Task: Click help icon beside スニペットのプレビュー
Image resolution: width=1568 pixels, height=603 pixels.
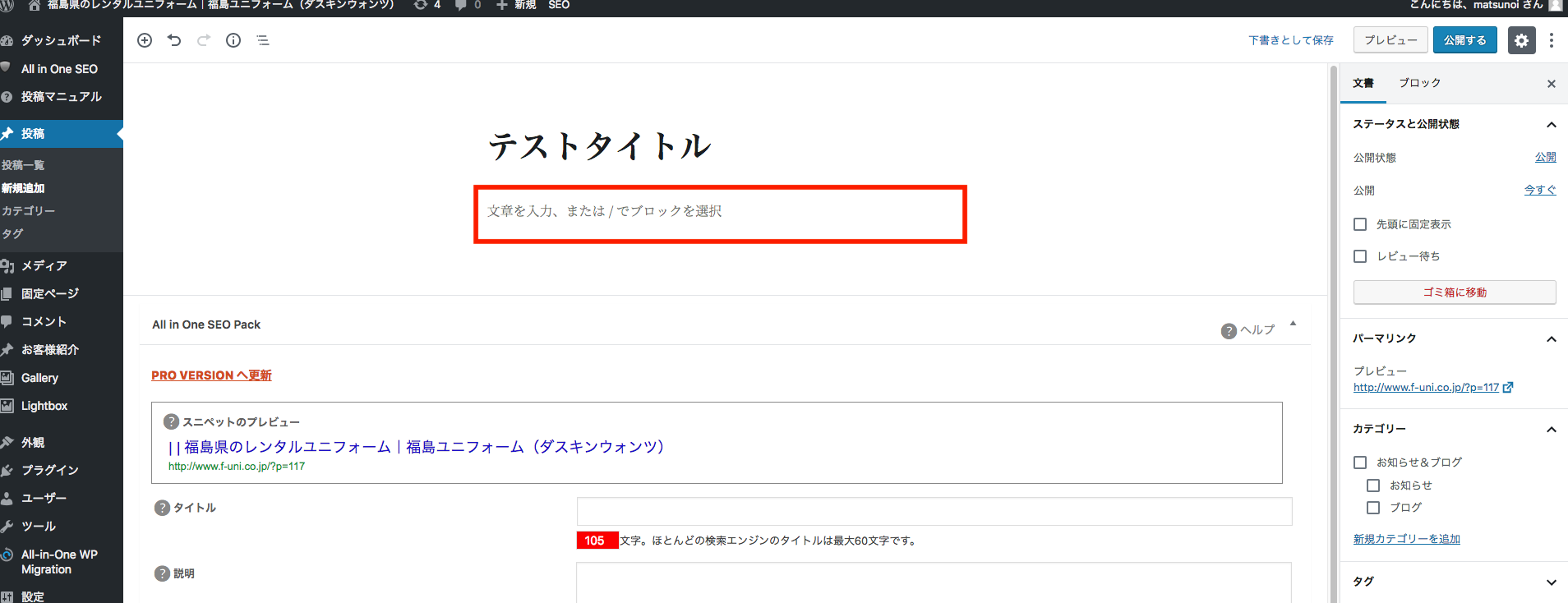Action: pyautogui.click(x=171, y=421)
